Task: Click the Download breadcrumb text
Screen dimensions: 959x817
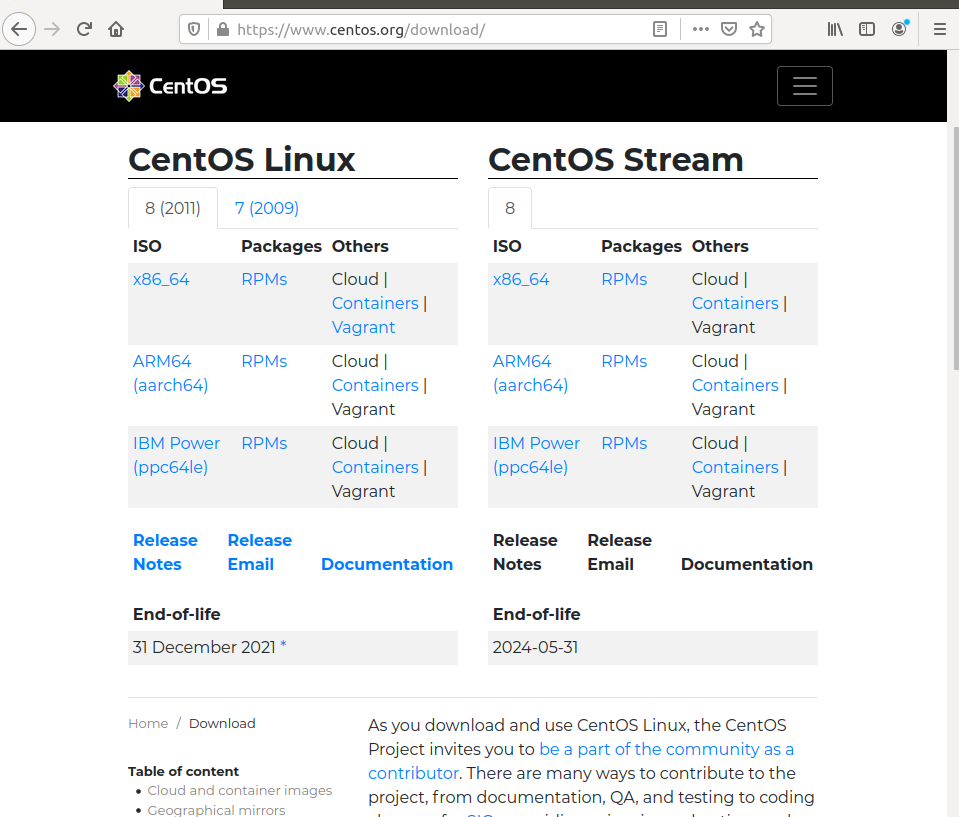Action: 222,723
